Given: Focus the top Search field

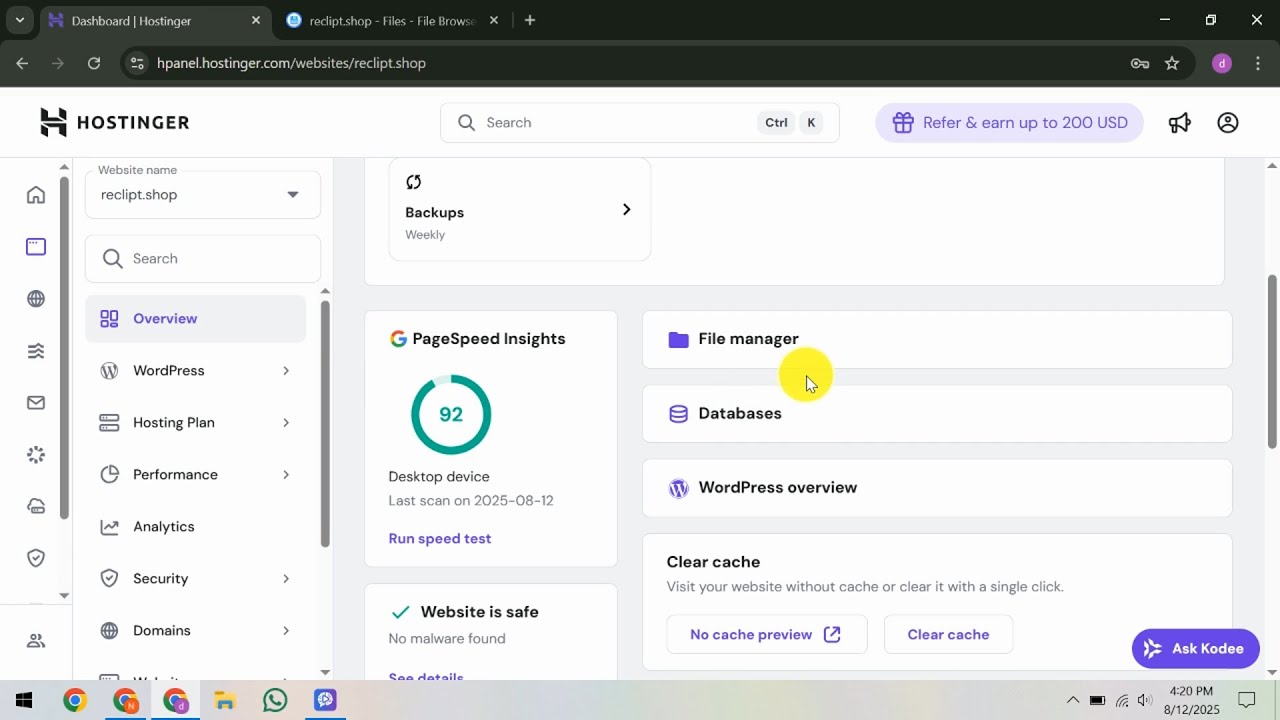Looking at the screenshot, I should pos(640,122).
